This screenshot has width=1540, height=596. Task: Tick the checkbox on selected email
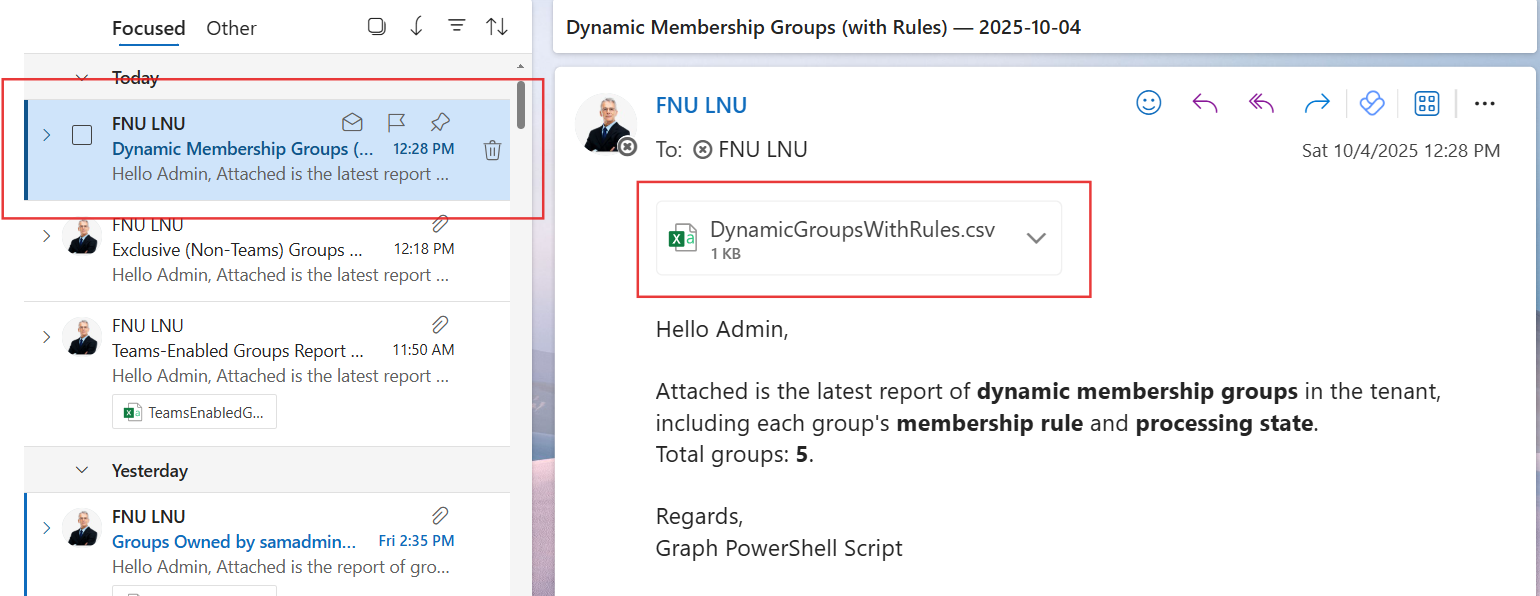click(x=82, y=135)
